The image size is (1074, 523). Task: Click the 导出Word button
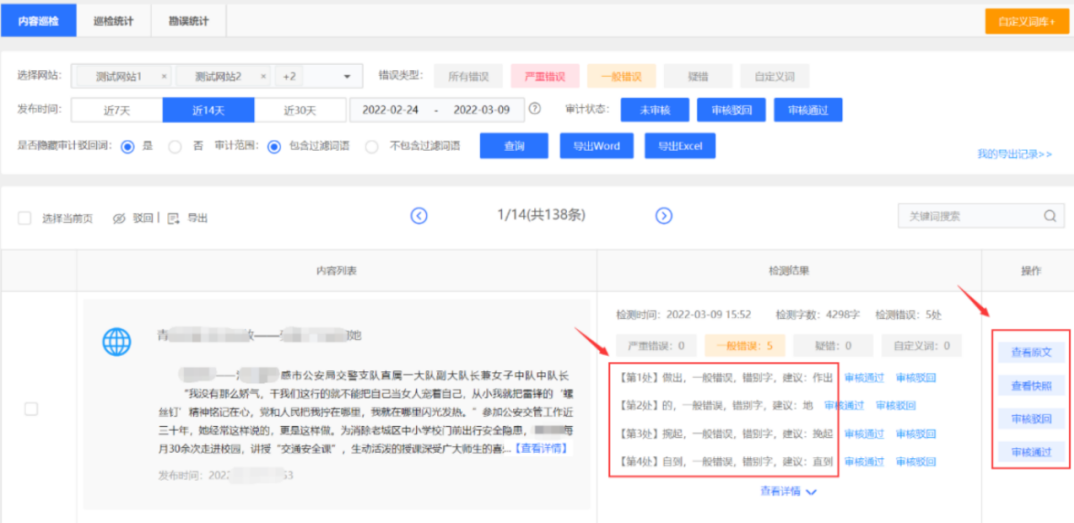point(595,146)
